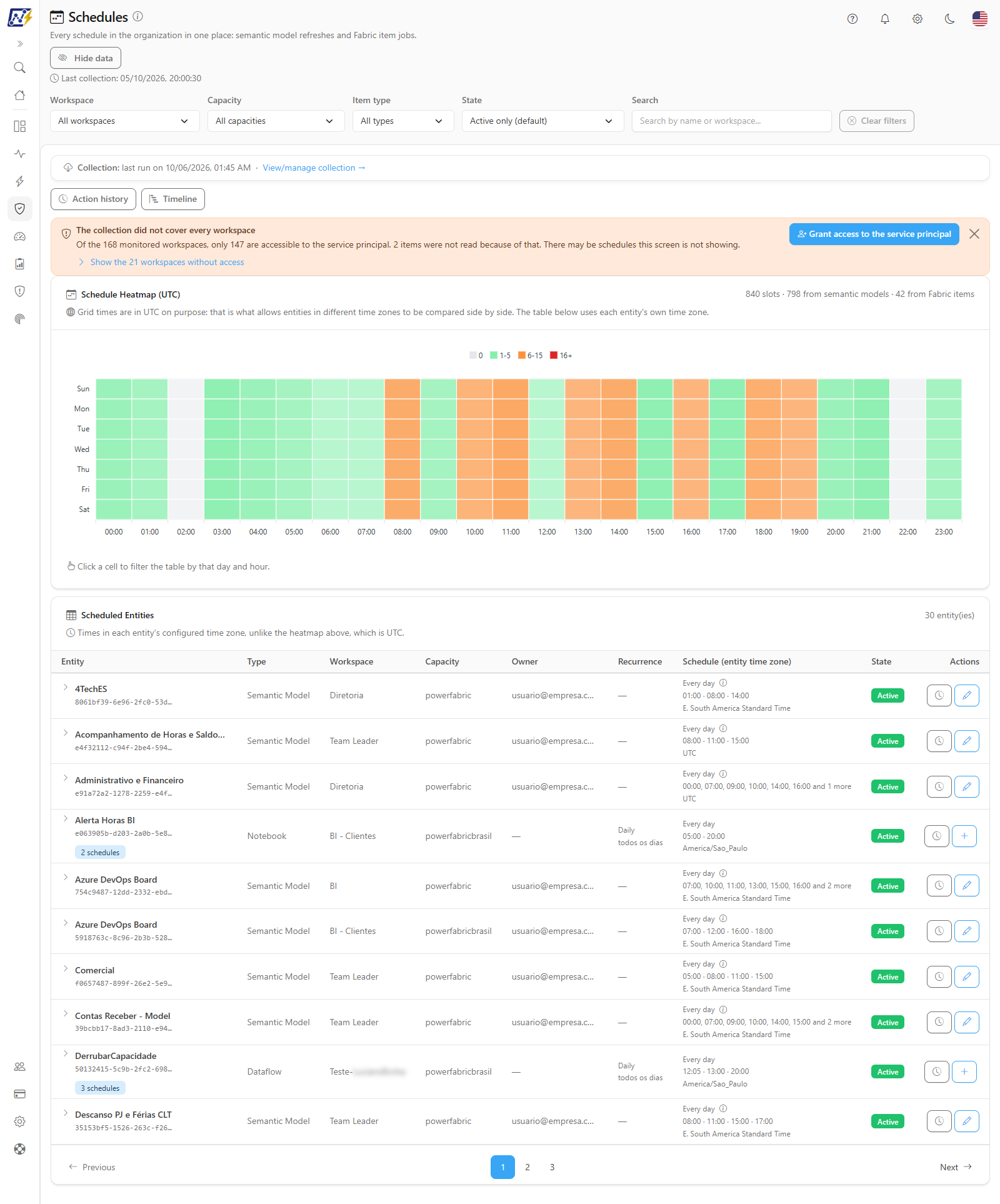Open the State filter dropdown
This screenshot has width=1000, height=1204.
pos(543,121)
